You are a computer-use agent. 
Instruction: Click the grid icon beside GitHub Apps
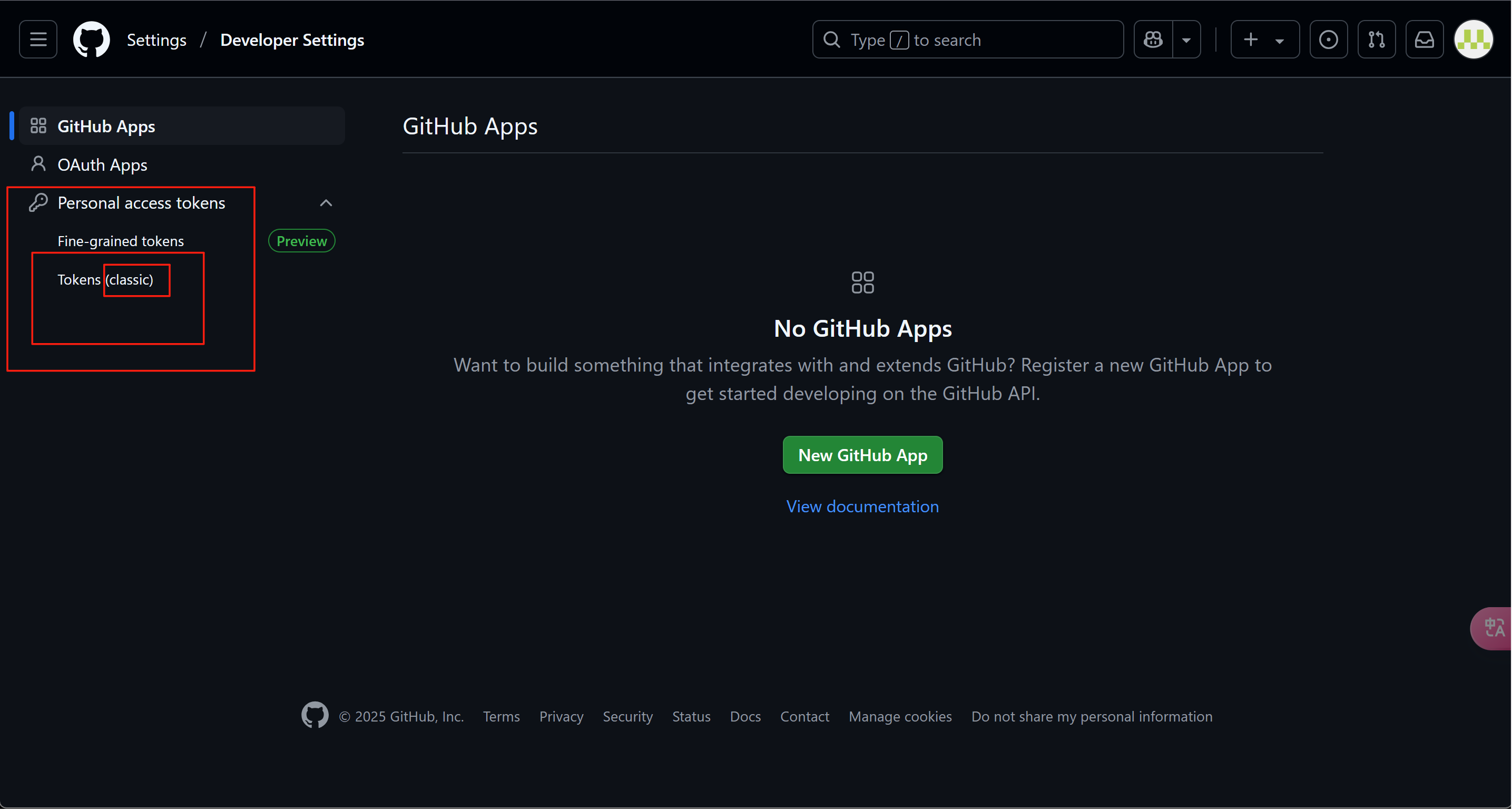pos(39,125)
